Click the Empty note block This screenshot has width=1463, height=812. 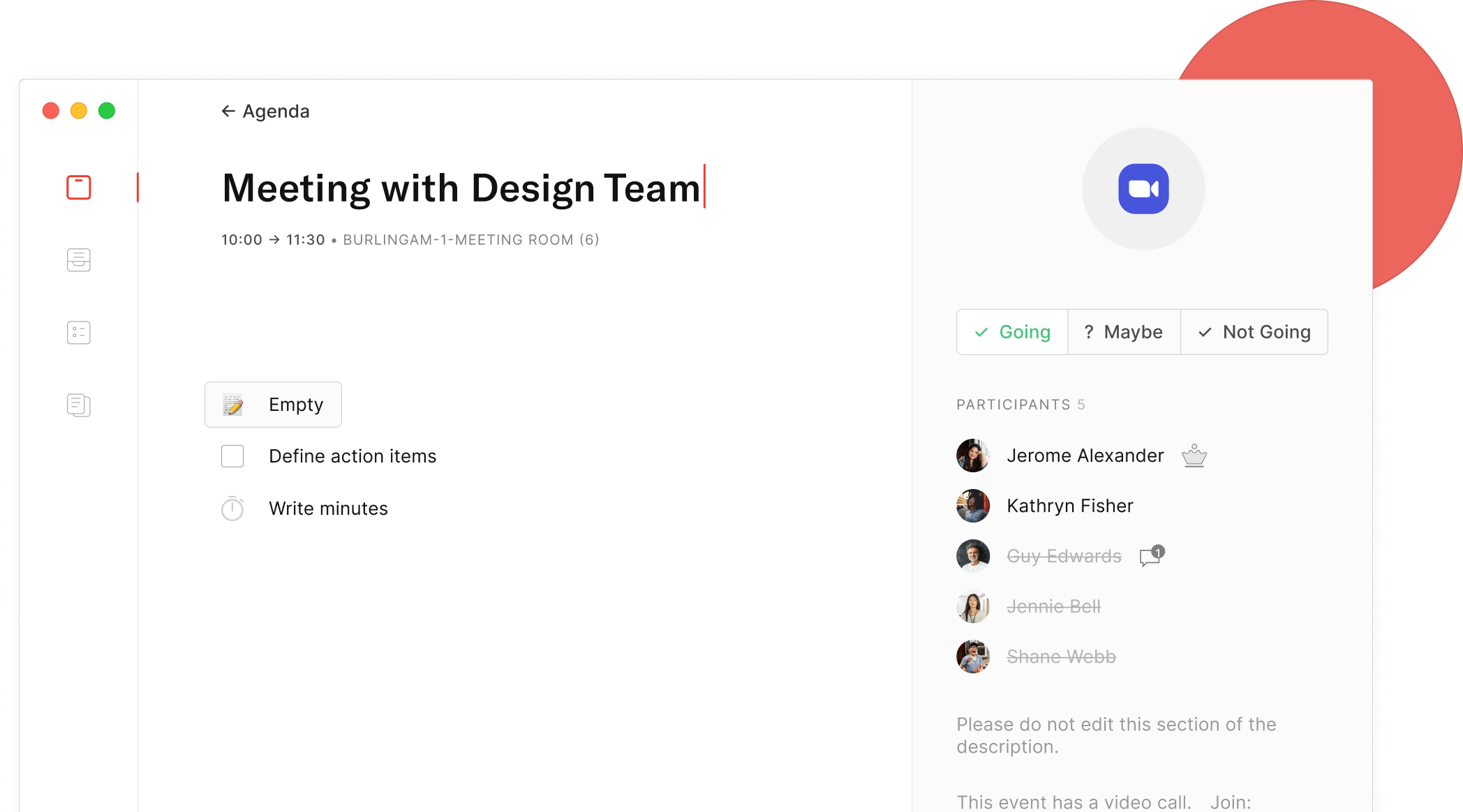273,405
